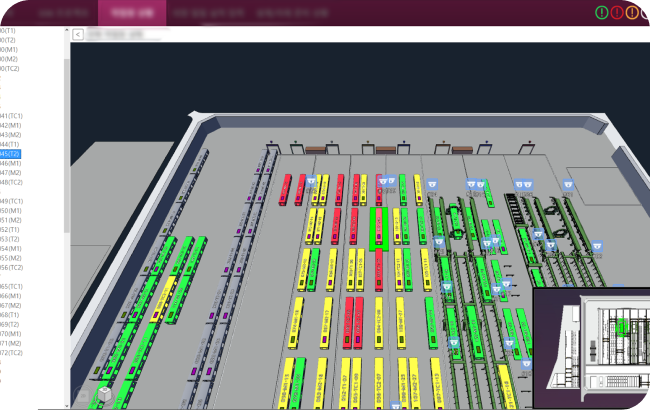Switch to the highlighted pink active tab
650x410 pixels.
(132, 13)
